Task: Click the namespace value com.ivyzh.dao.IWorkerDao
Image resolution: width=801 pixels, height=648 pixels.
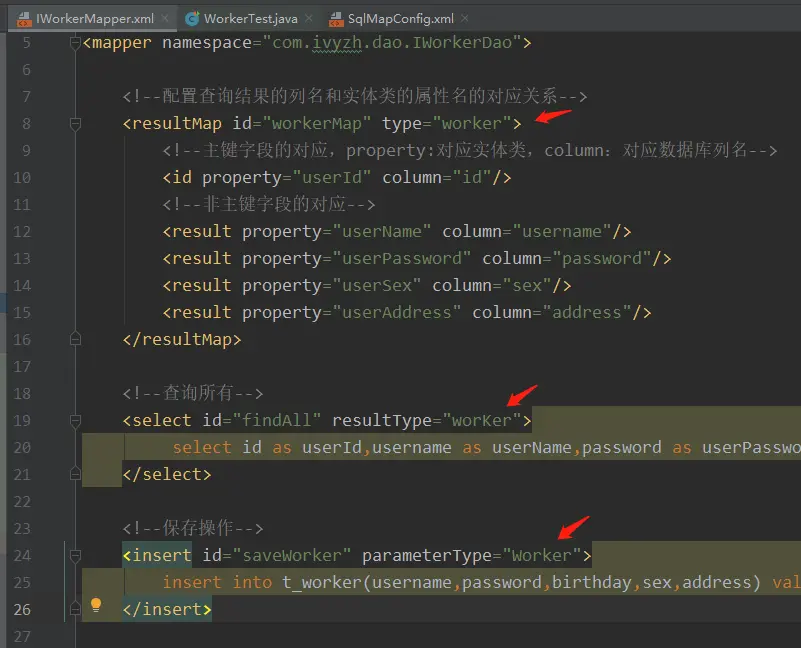Action: click(x=392, y=42)
